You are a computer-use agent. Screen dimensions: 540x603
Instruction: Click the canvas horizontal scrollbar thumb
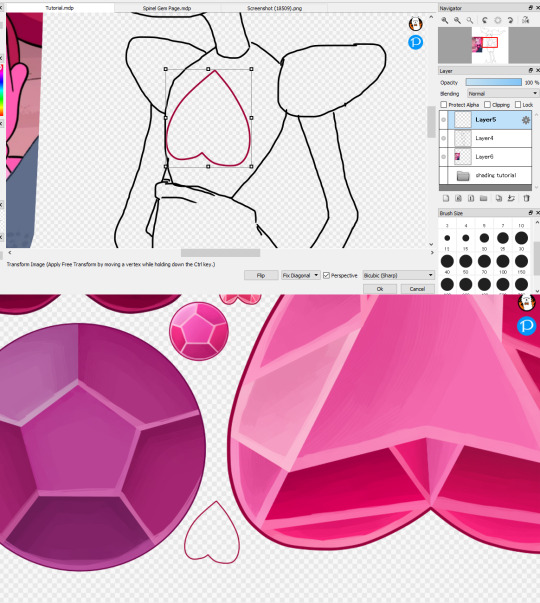tap(220, 253)
